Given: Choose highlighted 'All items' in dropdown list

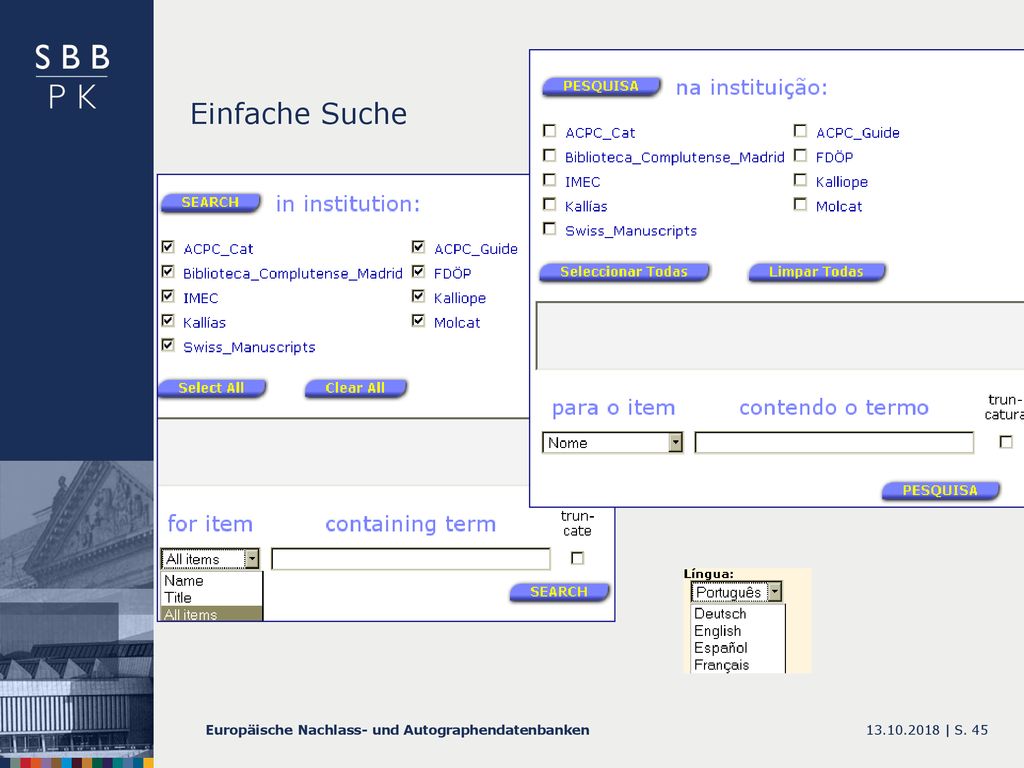Looking at the screenshot, I should tap(211, 614).
